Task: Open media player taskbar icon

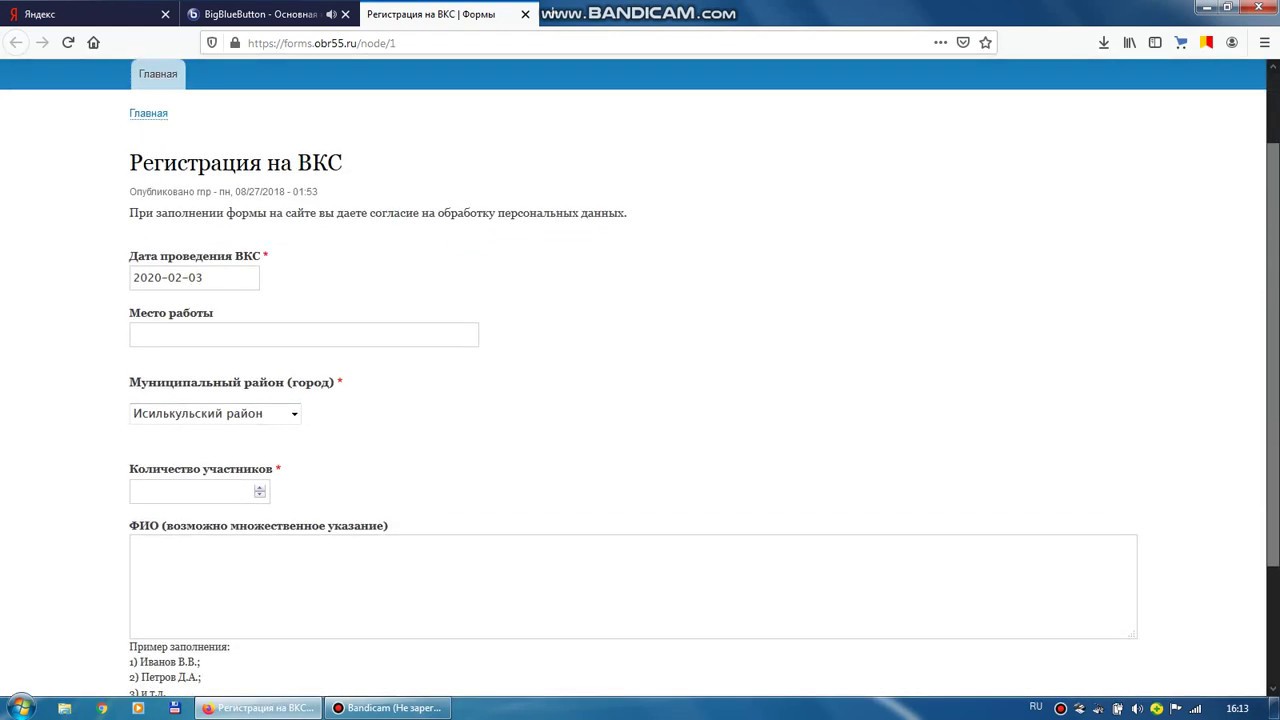Action: (138, 708)
